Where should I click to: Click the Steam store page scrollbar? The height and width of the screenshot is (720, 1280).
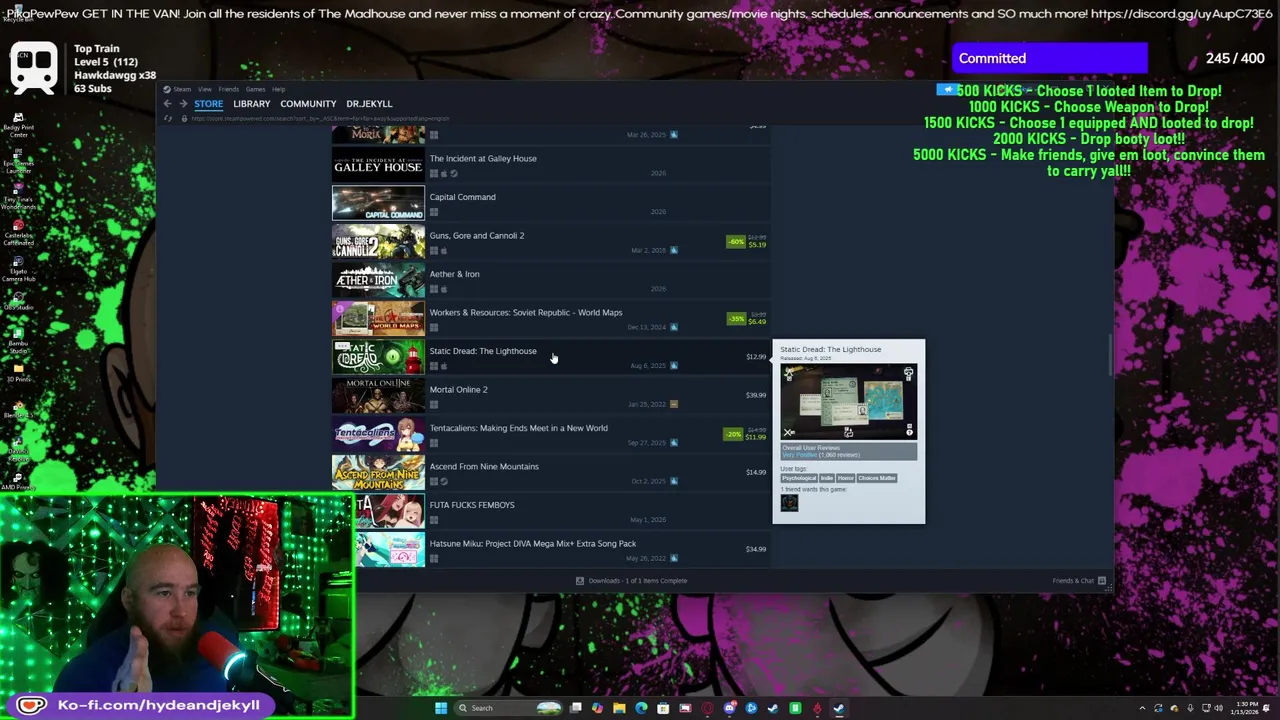coord(1110,356)
